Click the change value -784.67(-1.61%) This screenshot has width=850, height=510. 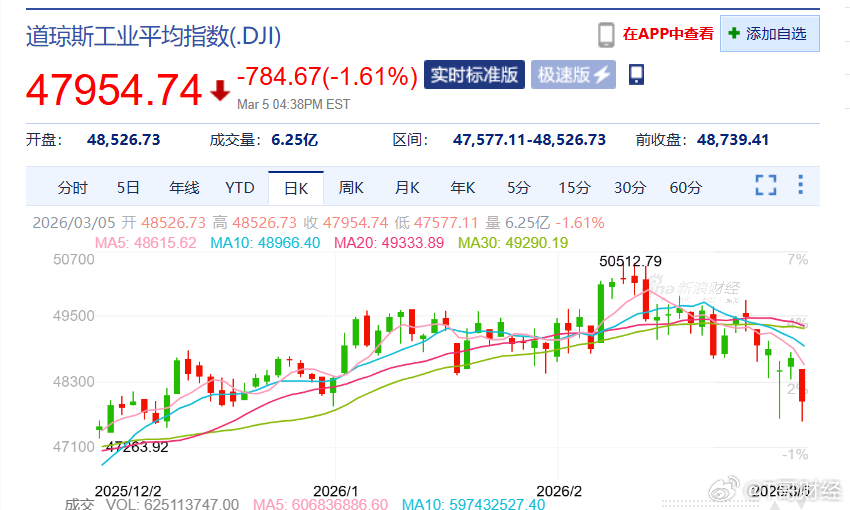pos(327,76)
